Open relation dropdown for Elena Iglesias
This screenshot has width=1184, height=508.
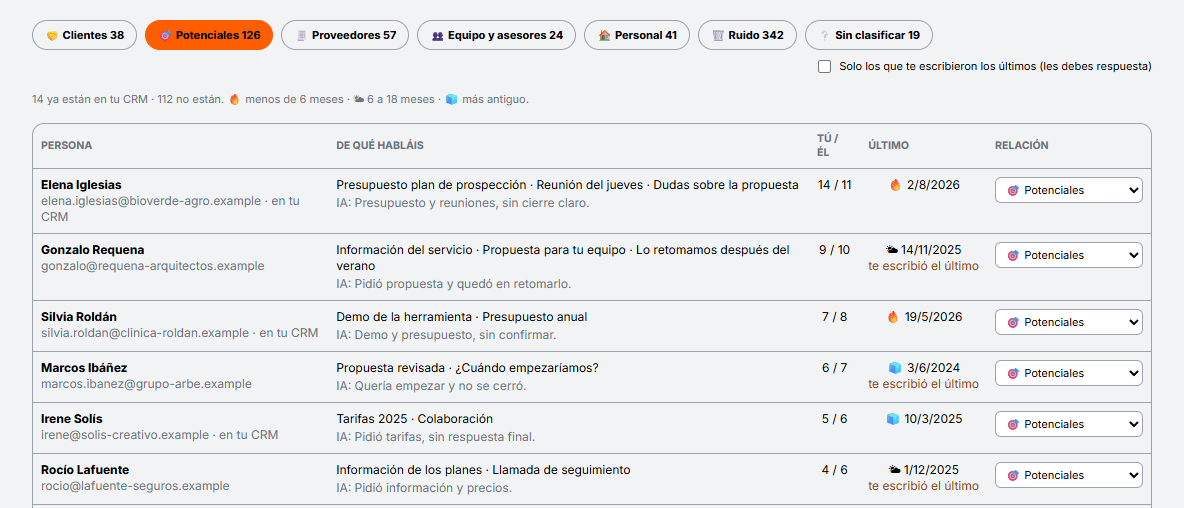tap(1068, 190)
